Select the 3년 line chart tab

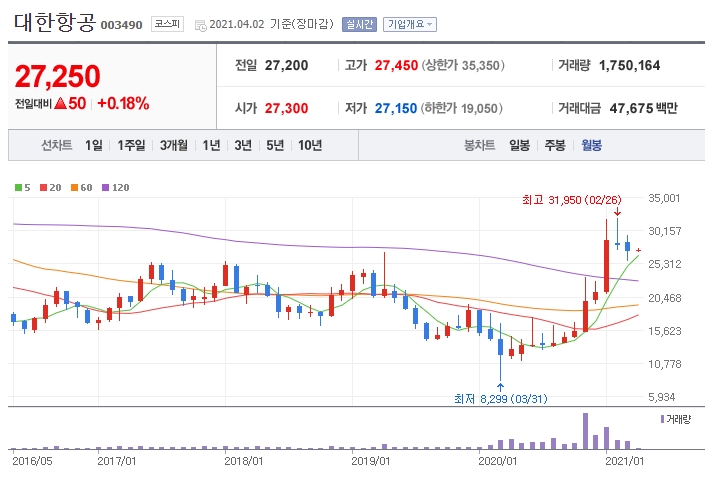(243, 145)
